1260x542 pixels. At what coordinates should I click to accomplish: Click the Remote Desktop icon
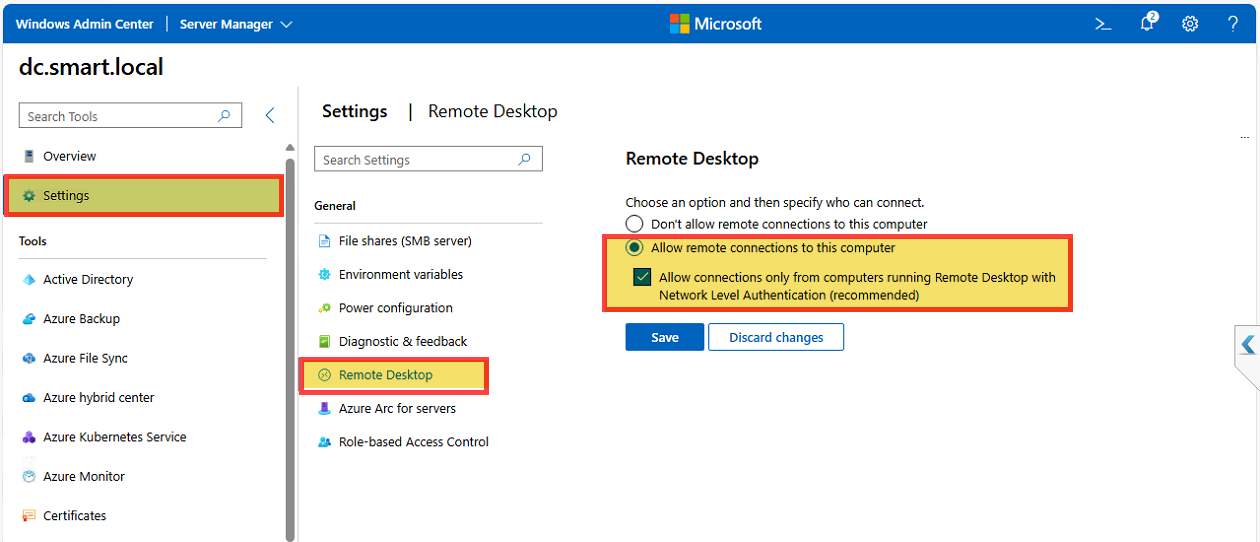pos(324,375)
